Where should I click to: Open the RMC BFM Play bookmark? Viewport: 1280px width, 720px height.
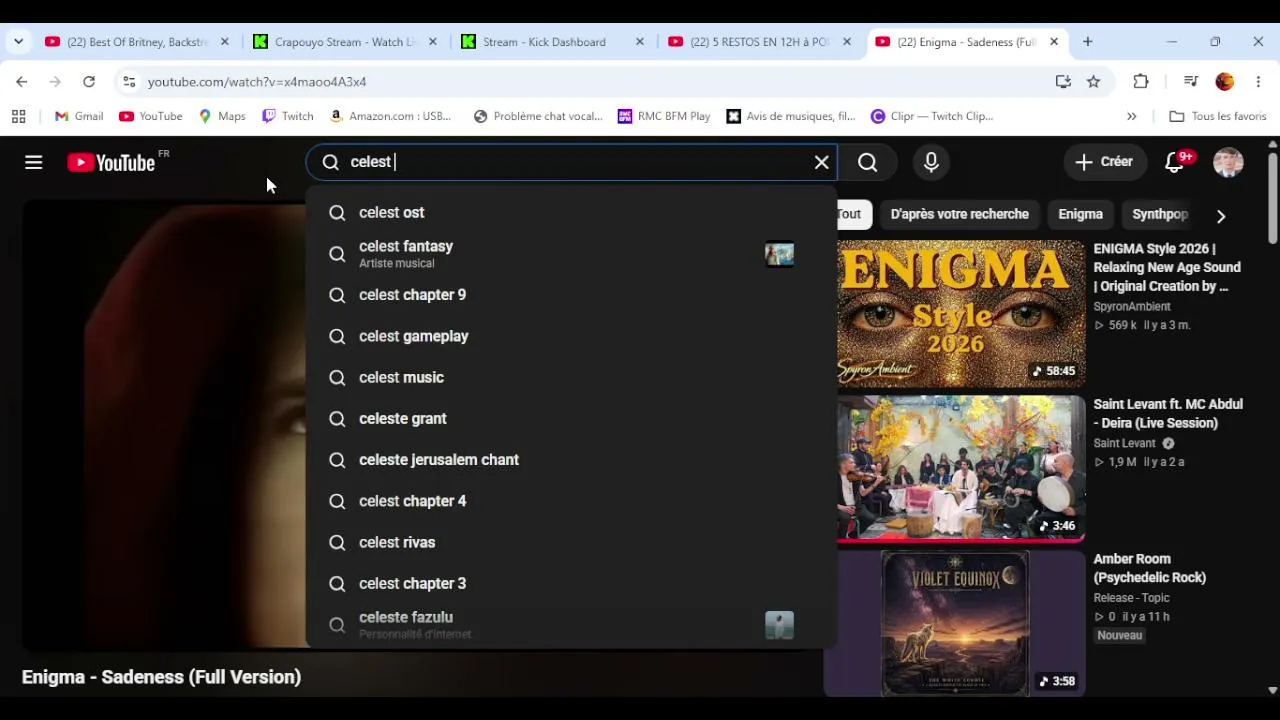click(664, 116)
